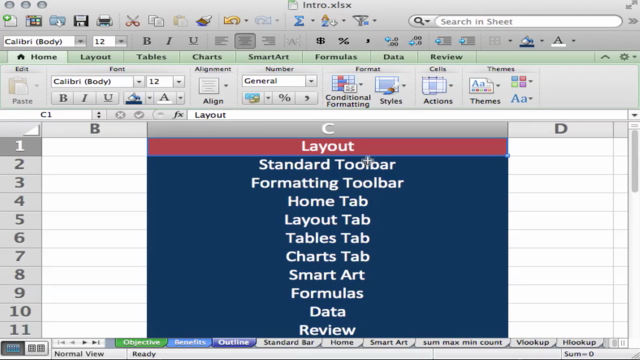Click the fx insert function button
The image size is (640, 360).
point(178,115)
